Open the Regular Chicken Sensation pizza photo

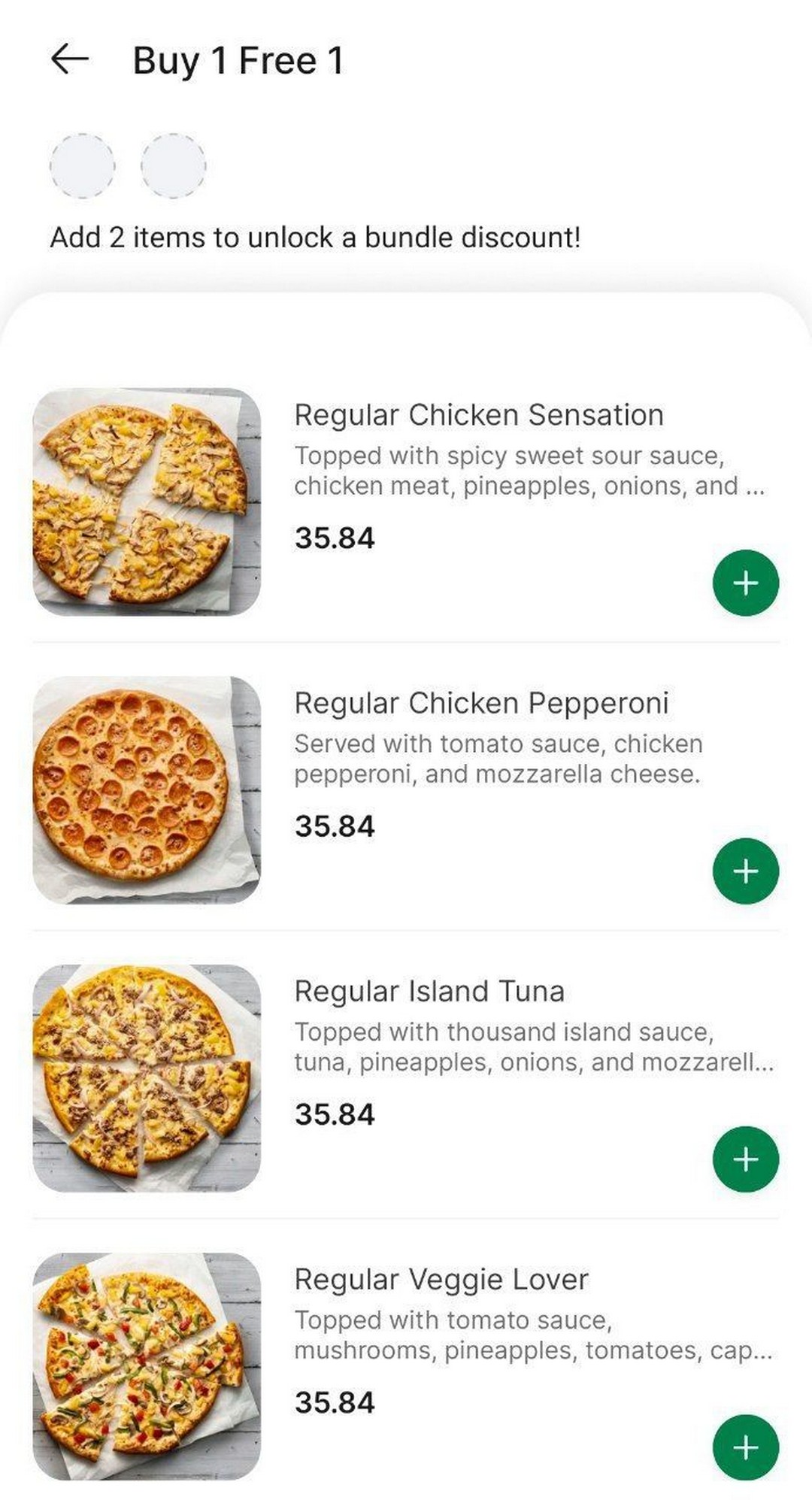147,502
